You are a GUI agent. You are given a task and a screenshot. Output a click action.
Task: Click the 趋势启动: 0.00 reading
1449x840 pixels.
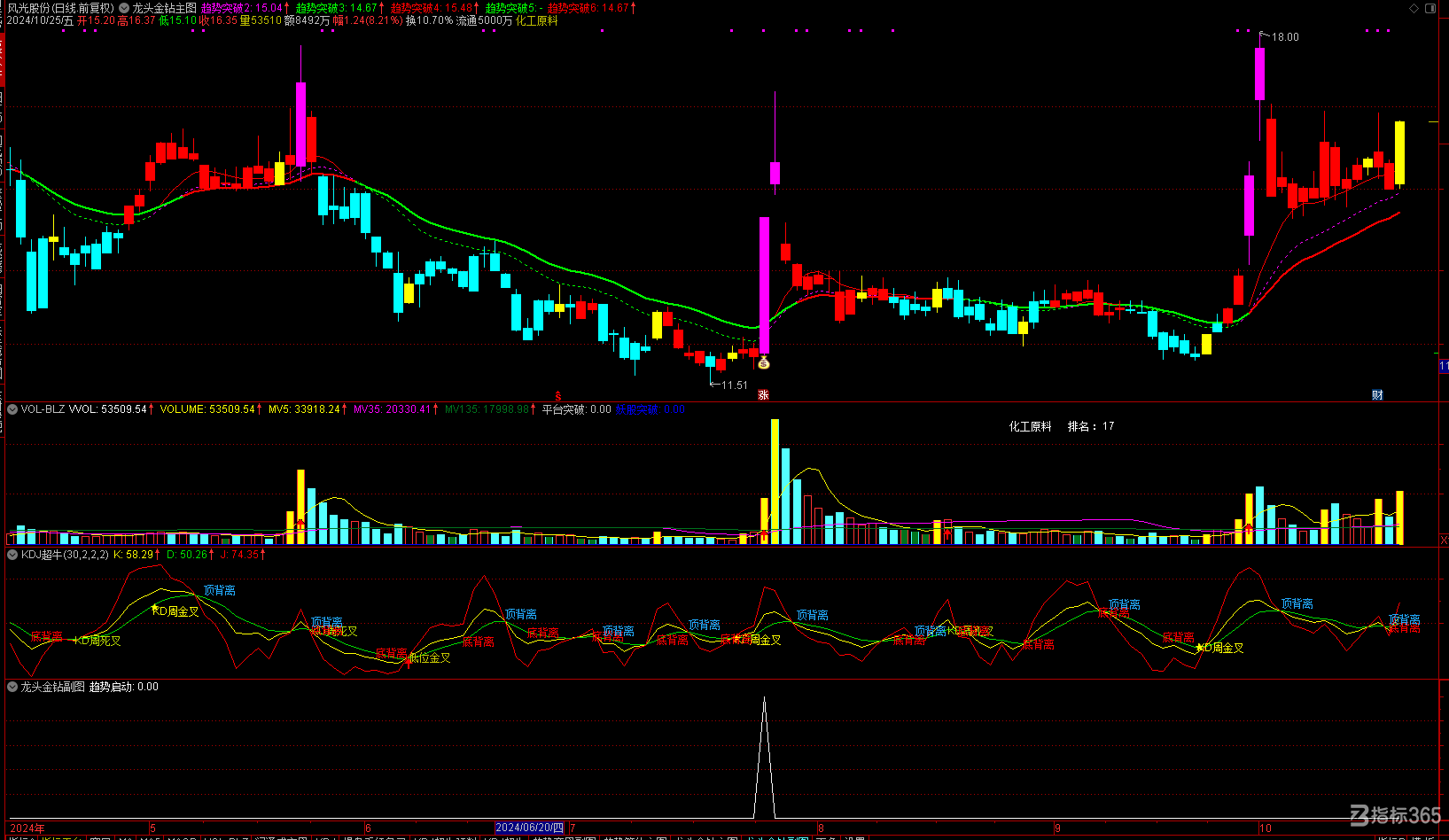[124, 687]
